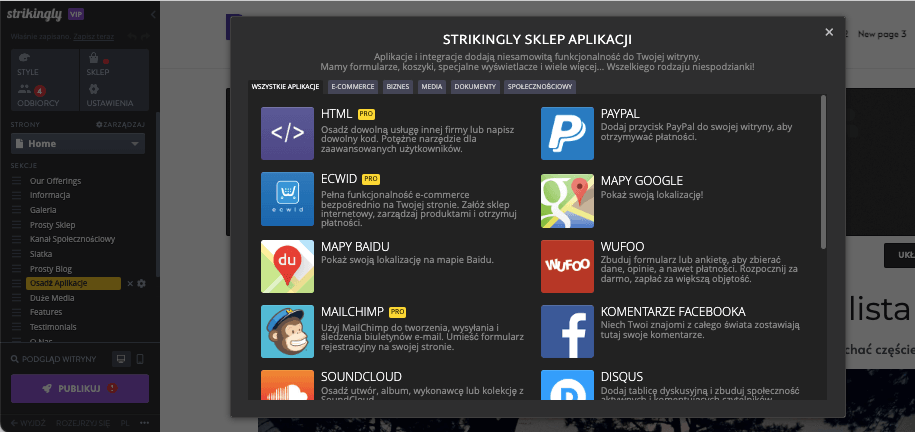The height and width of the screenshot is (432, 915).
Task: Open the Mapy Baidu app icon
Action: click(287, 266)
